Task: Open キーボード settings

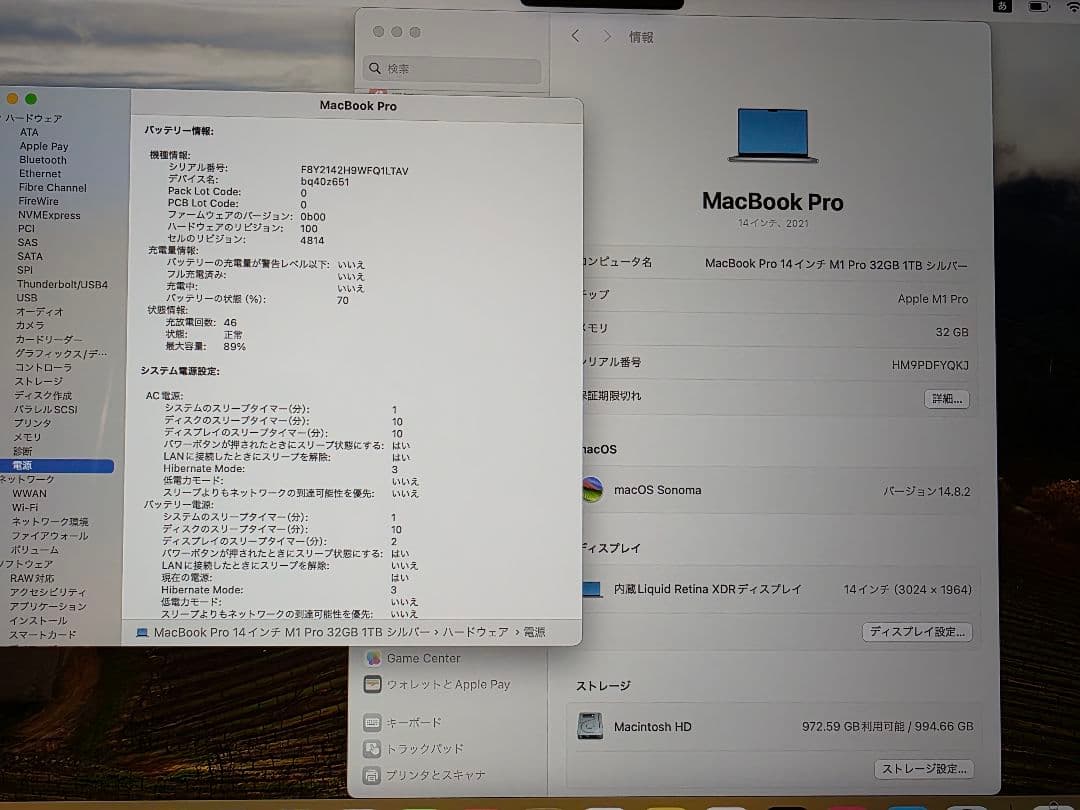Action: tap(413, 722)
